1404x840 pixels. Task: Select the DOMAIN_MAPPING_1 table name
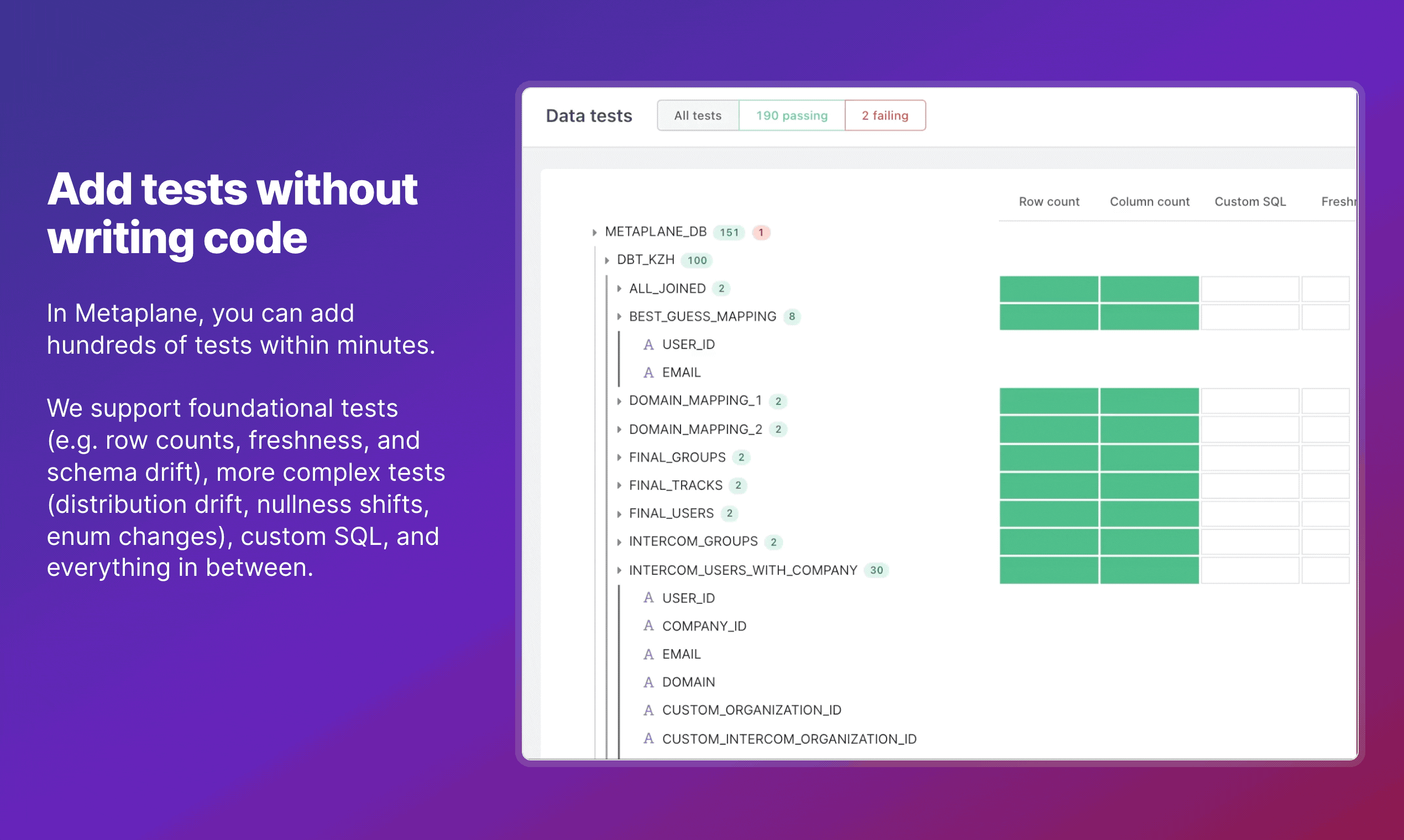click(x=696, y=400)
